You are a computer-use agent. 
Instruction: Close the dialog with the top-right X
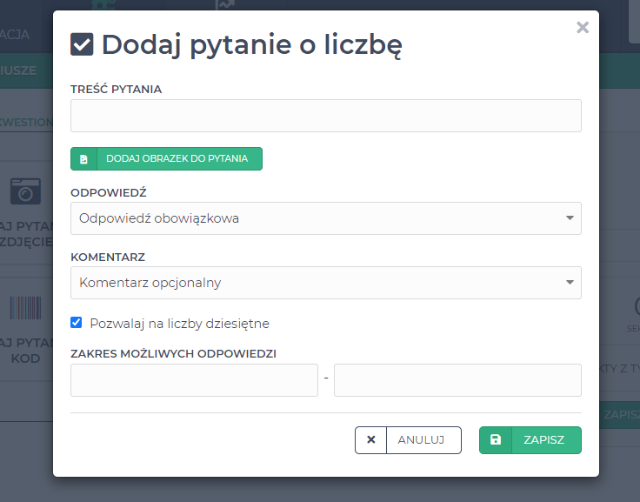click(582, 28)
